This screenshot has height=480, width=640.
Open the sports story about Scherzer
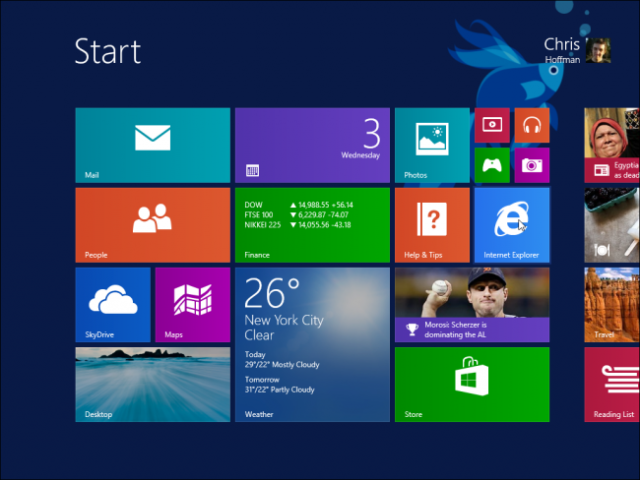pyautogui.click(x=472, y=305)
